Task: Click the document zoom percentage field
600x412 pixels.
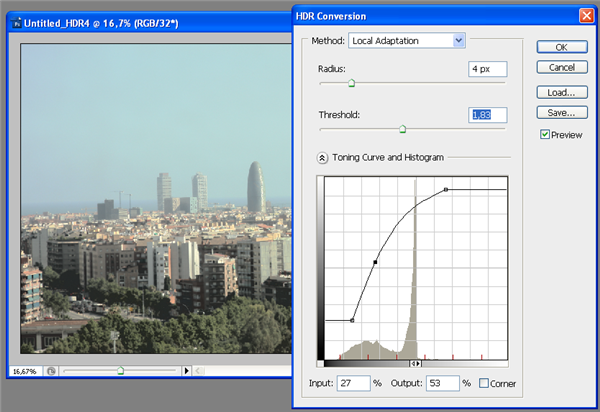Action: click(x=25, y=371)
